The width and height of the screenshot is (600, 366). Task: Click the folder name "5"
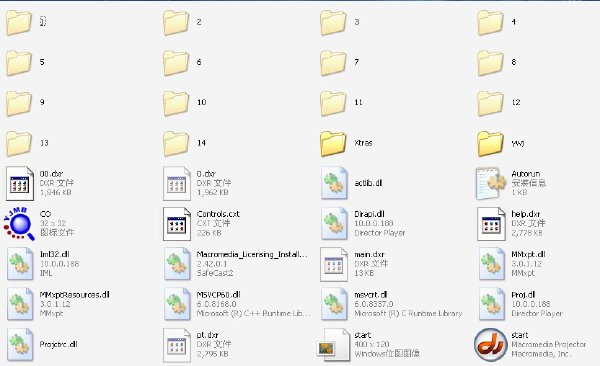(x=42, y=62)
